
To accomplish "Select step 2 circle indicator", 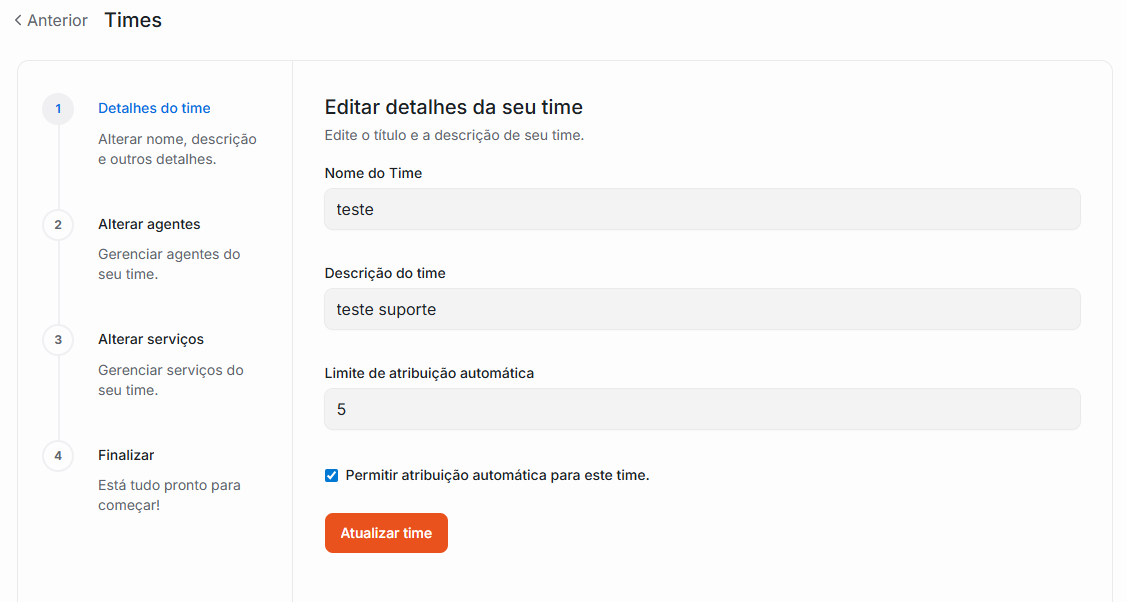I will tap(58, 225).
